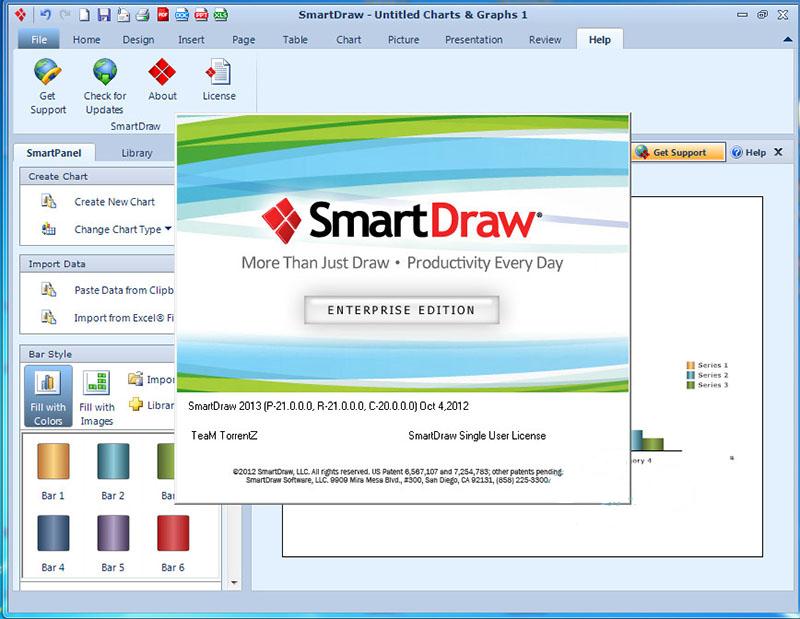Undo the last action
Viewport: 800px width, 619px height.
46,15
